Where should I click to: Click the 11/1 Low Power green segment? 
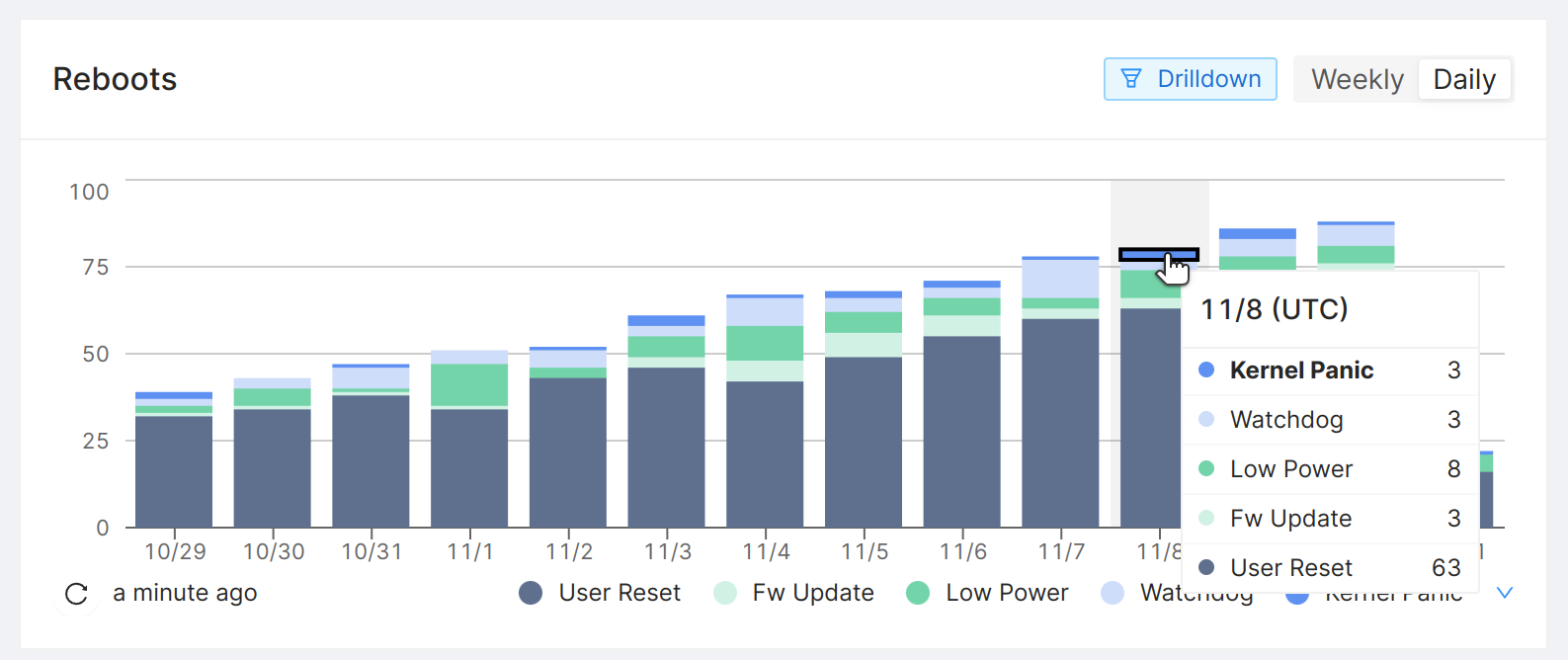pos(469,384)
